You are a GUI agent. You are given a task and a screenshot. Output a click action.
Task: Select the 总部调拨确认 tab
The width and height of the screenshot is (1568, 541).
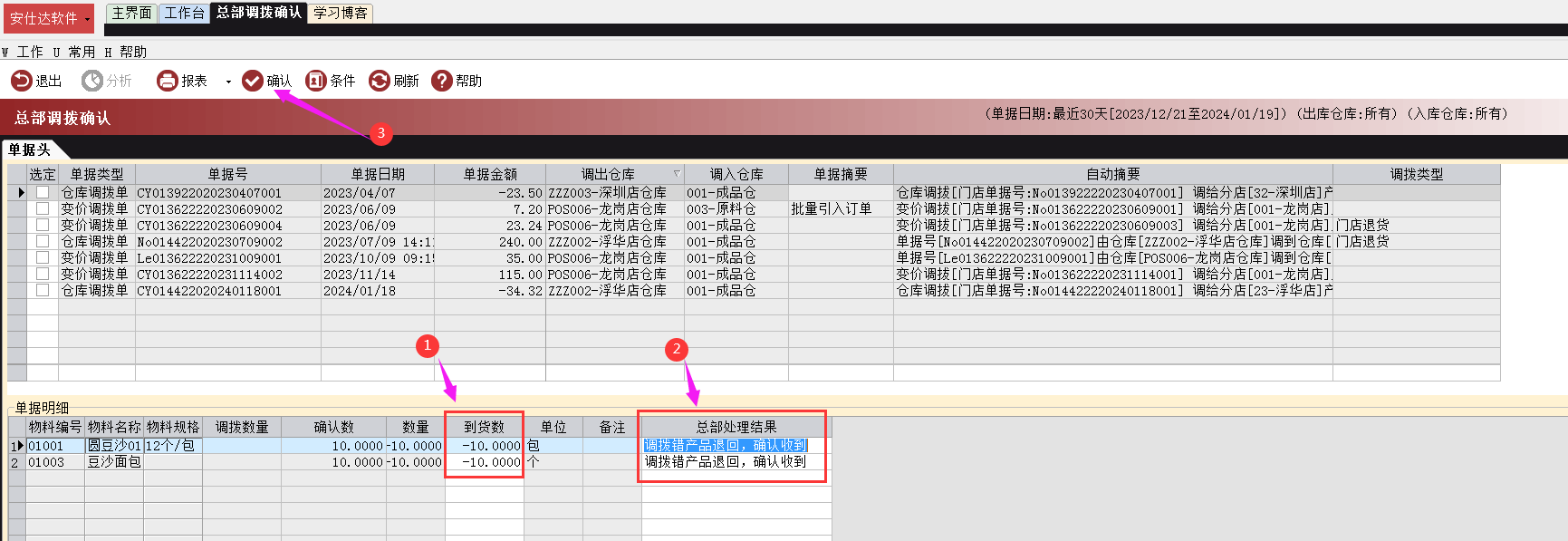(x=259, y=13)
